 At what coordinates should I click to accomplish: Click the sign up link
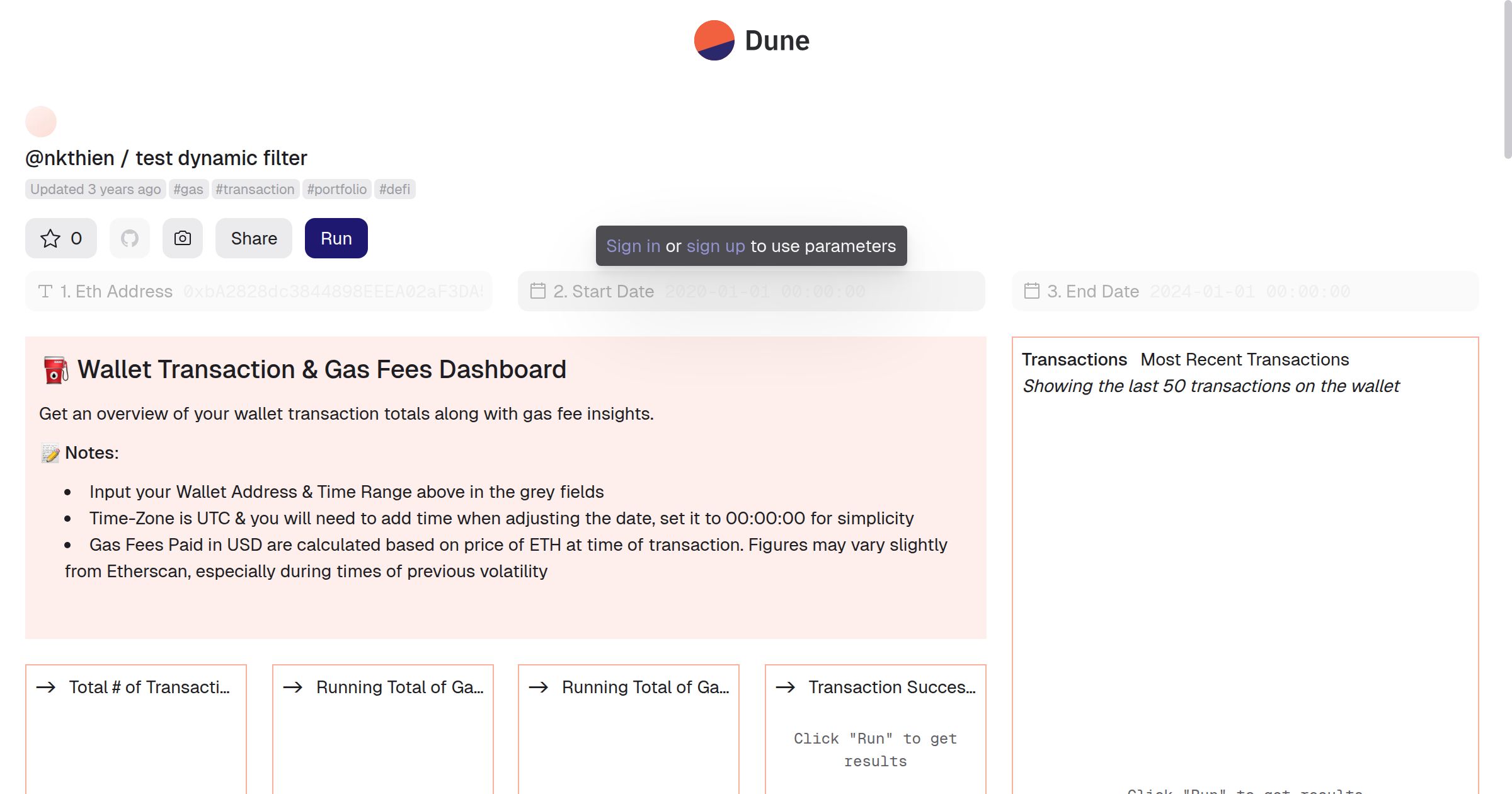[716, 246]
